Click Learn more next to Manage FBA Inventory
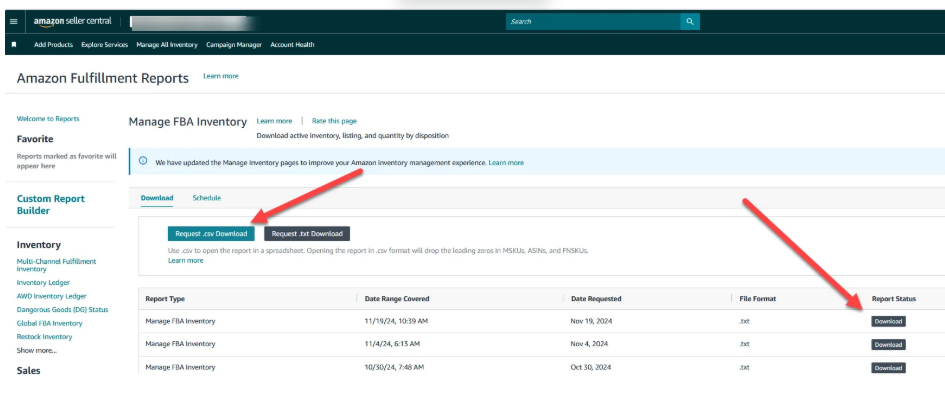The image size is (945, 403). (x=274, y=121)
